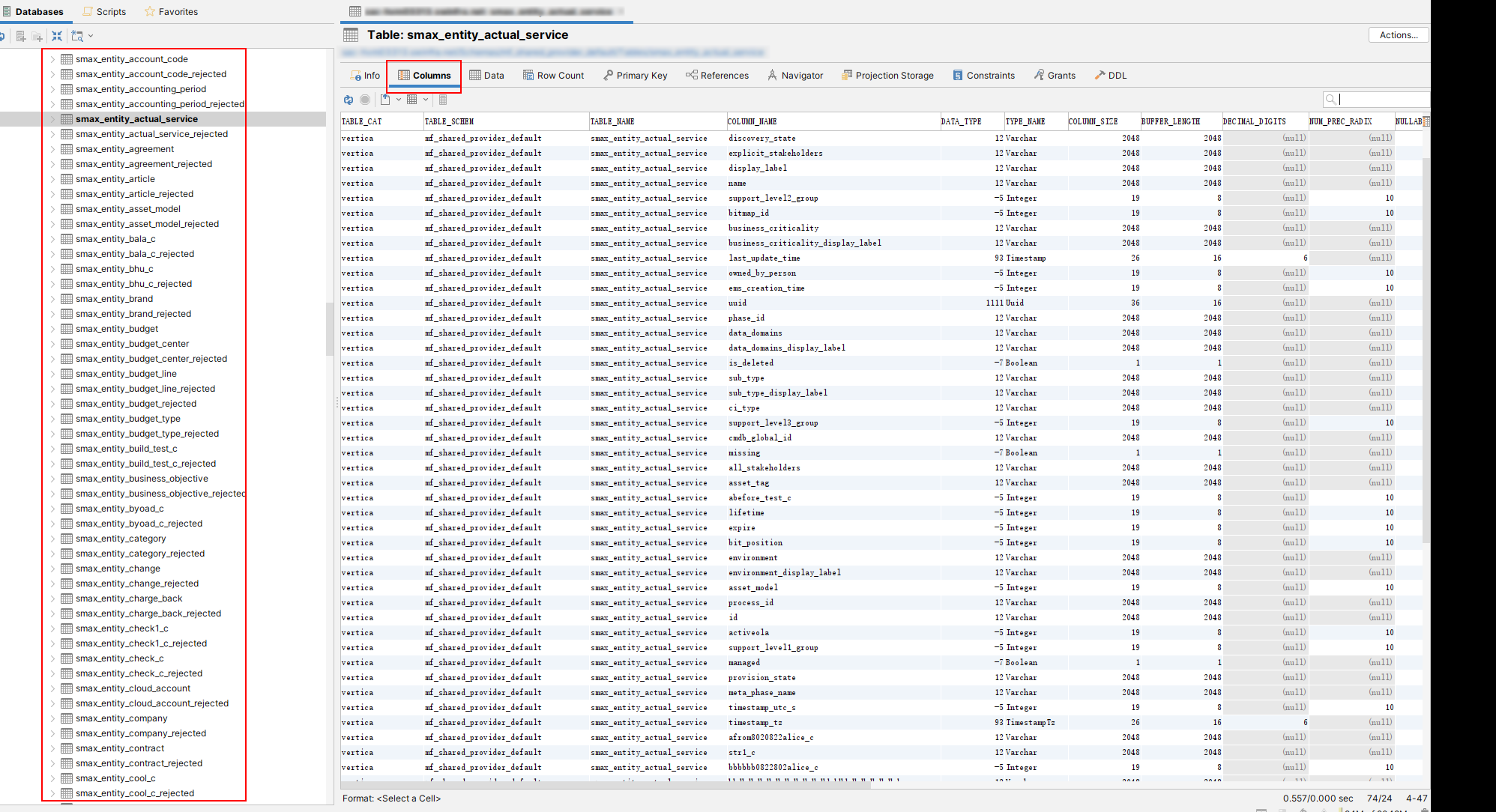This screenshot has width=1496, height=812.
Task: Click the export grid icon
Action: 385,100
